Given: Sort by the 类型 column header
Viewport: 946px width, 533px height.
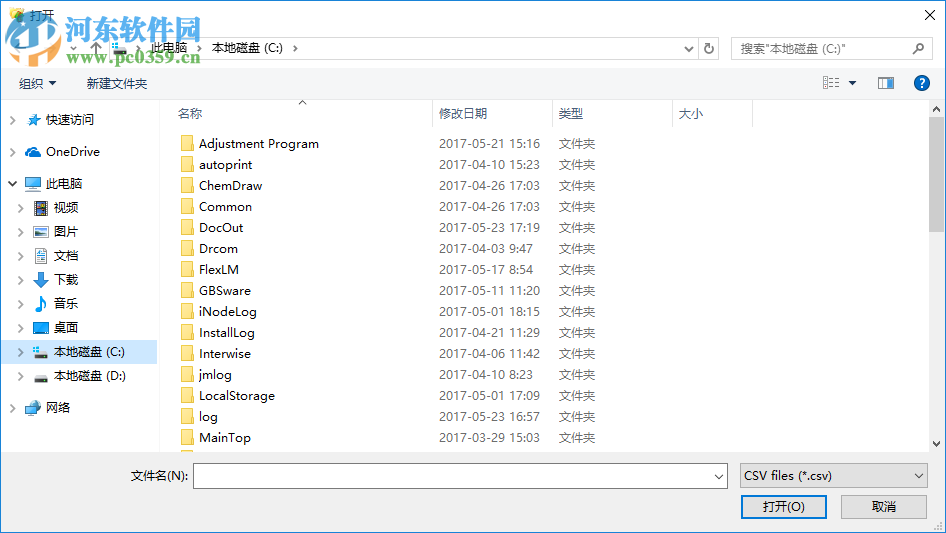Looking at the screenshot, I should 571,113.
